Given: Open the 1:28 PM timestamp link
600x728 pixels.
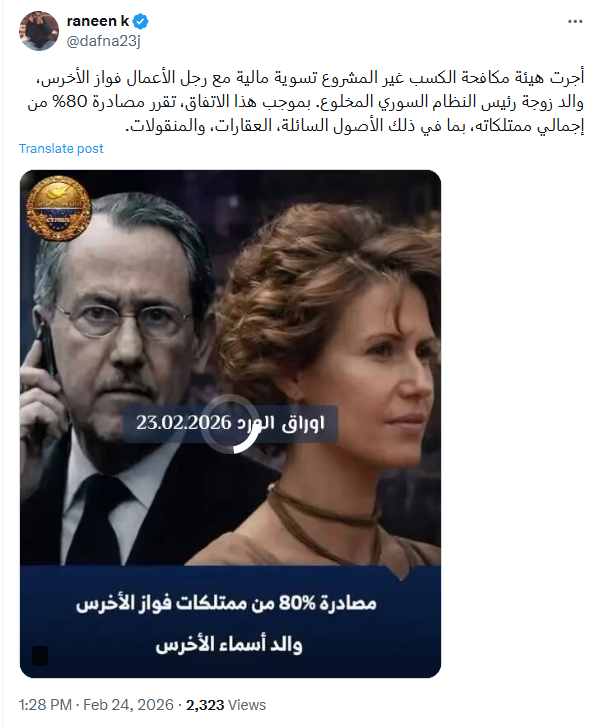Looking at the screenshot, I should tap(45, 705).
